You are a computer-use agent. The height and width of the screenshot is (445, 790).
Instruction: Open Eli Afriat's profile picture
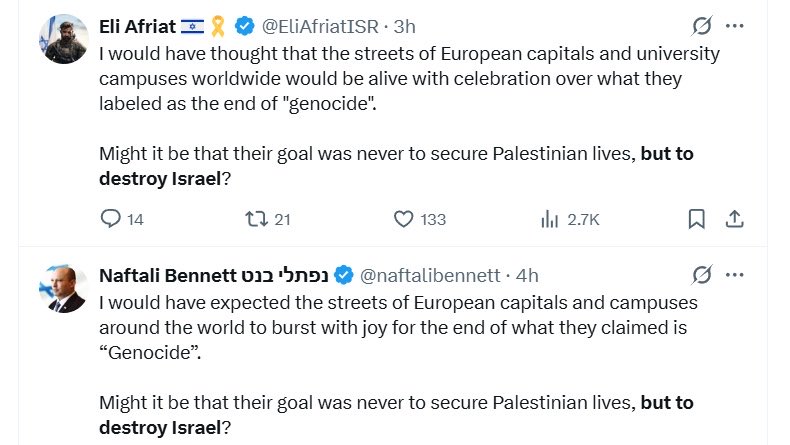pyautogui.click(x=64, y=39)
